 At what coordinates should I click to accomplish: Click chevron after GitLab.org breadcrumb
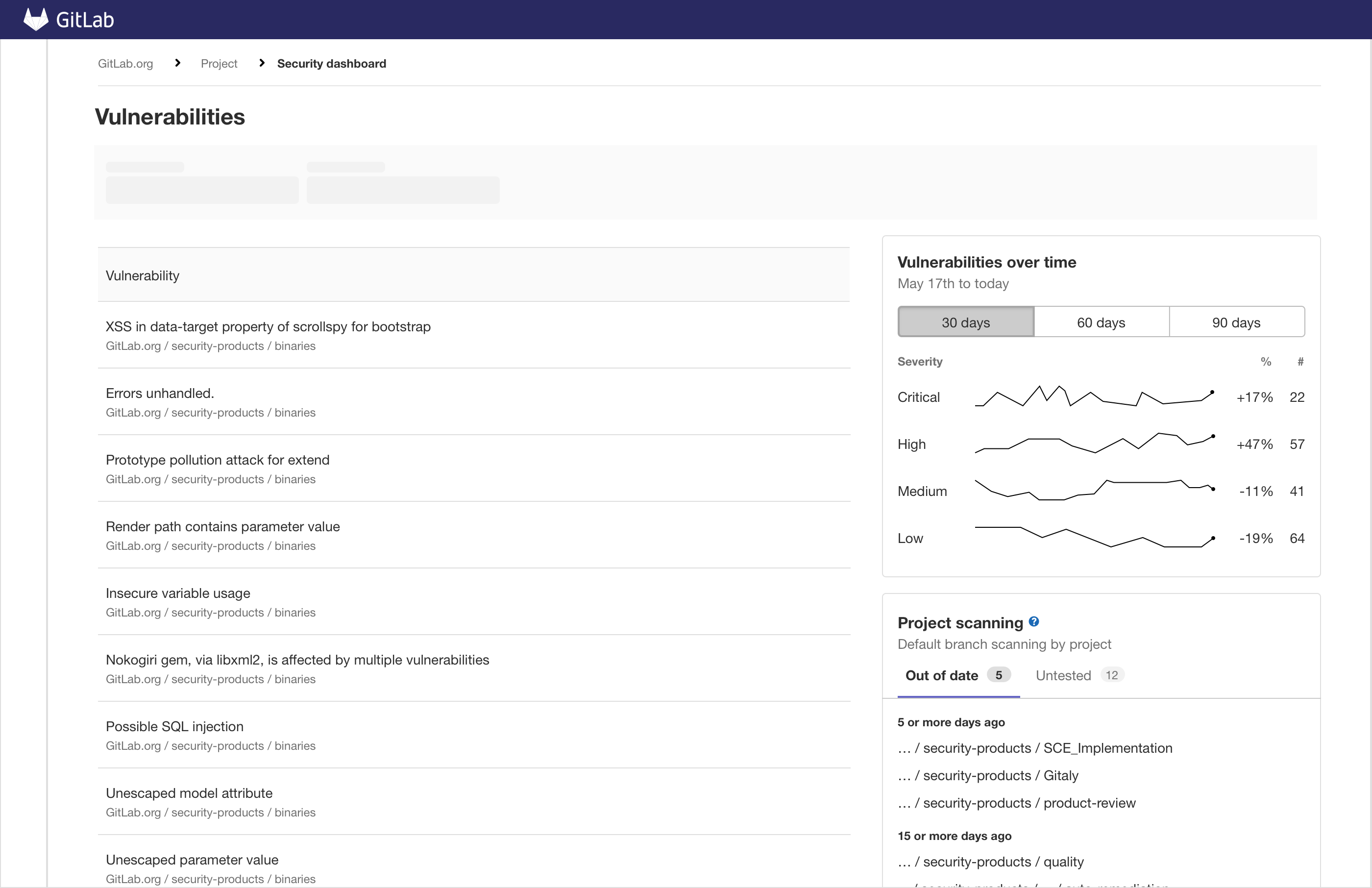pos(177,63)
